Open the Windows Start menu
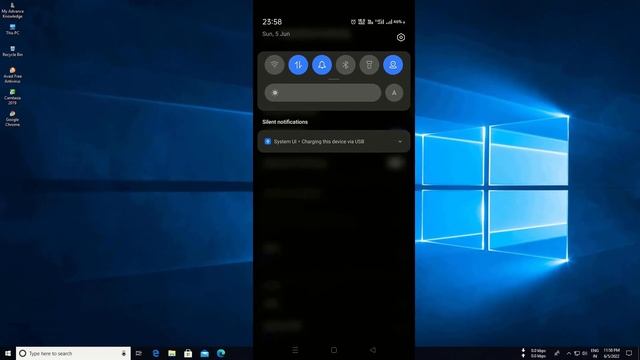The width and height of the screenshot is (640, 360). point(8,353)
